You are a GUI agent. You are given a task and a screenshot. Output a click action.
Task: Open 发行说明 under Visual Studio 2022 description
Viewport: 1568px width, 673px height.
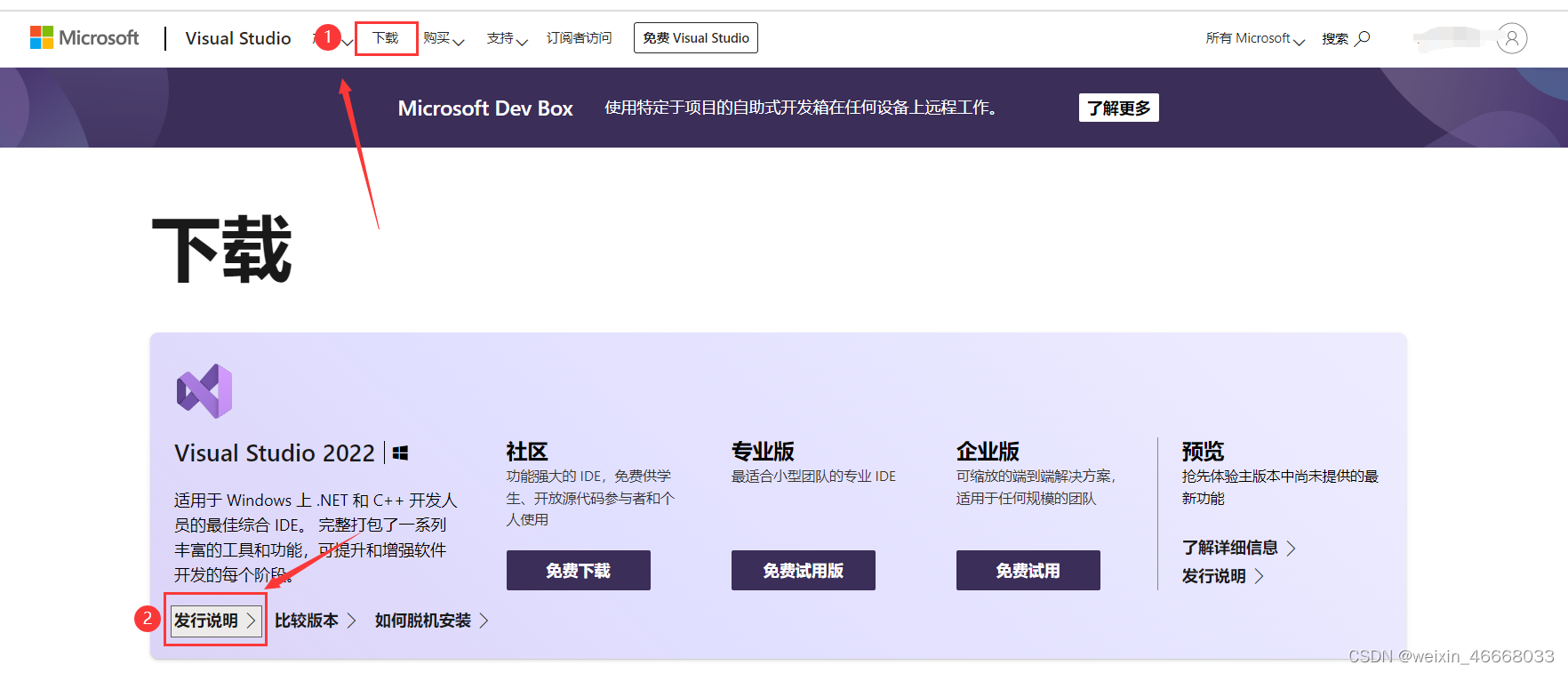click(x=215, y=620)
